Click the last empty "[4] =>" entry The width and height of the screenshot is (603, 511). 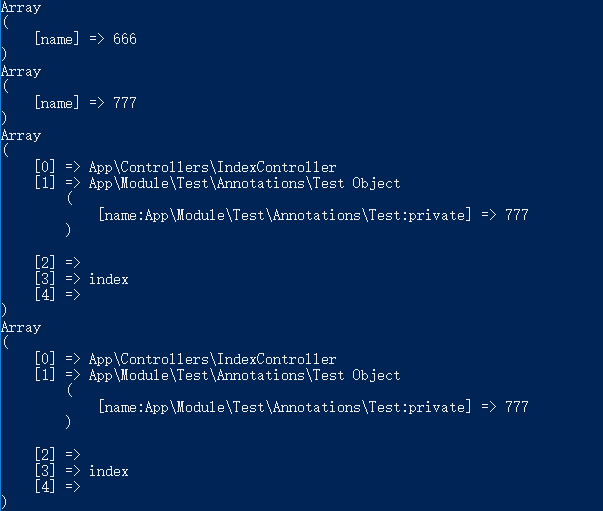coord(57,487)
